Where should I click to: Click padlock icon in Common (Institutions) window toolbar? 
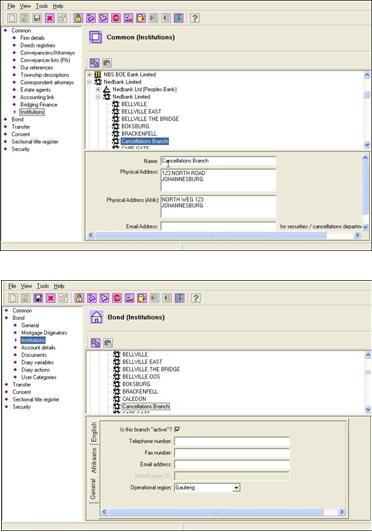point(78,18)
